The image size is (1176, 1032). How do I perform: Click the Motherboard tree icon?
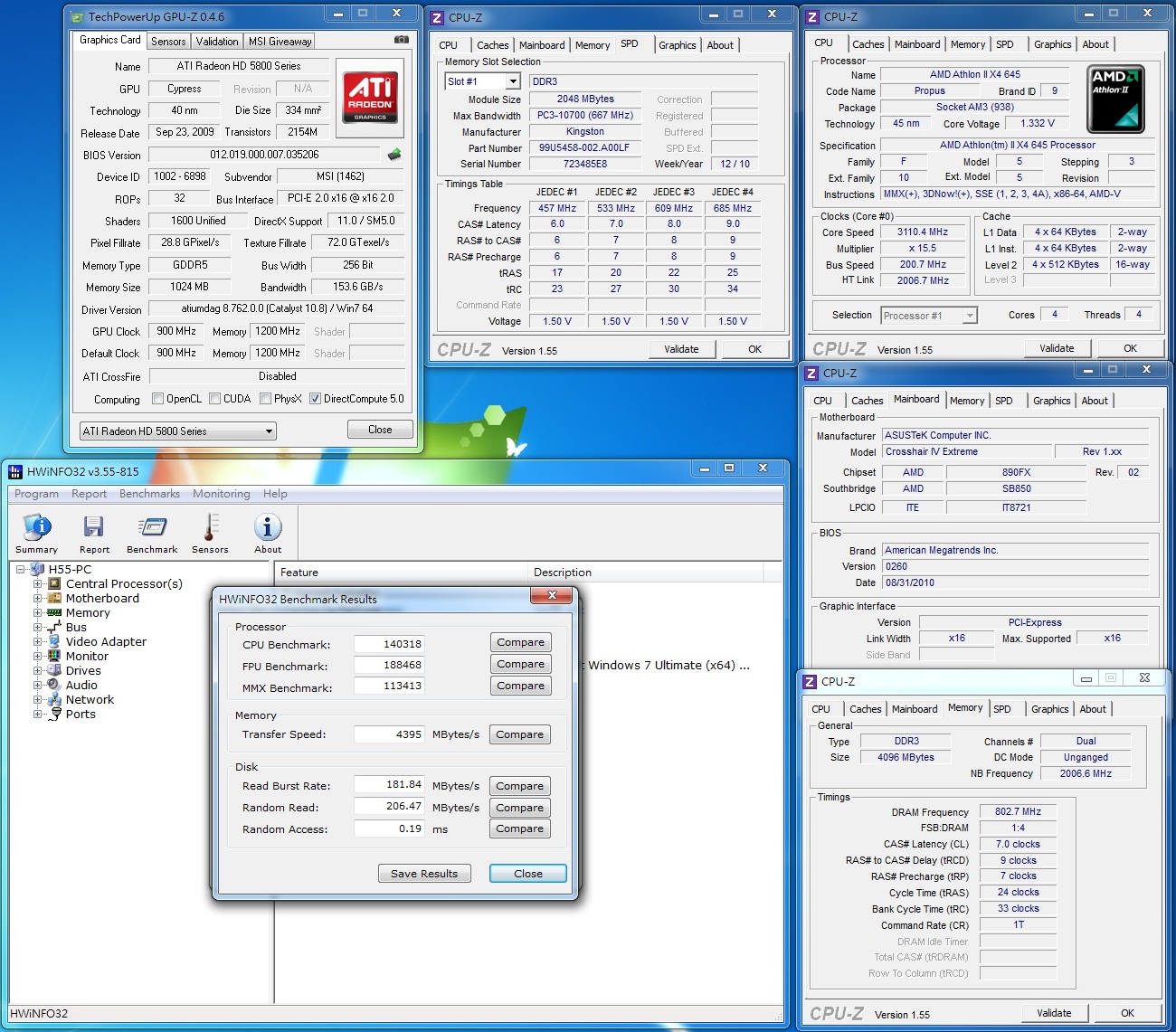pyautogui.click(x=54, y=598)
